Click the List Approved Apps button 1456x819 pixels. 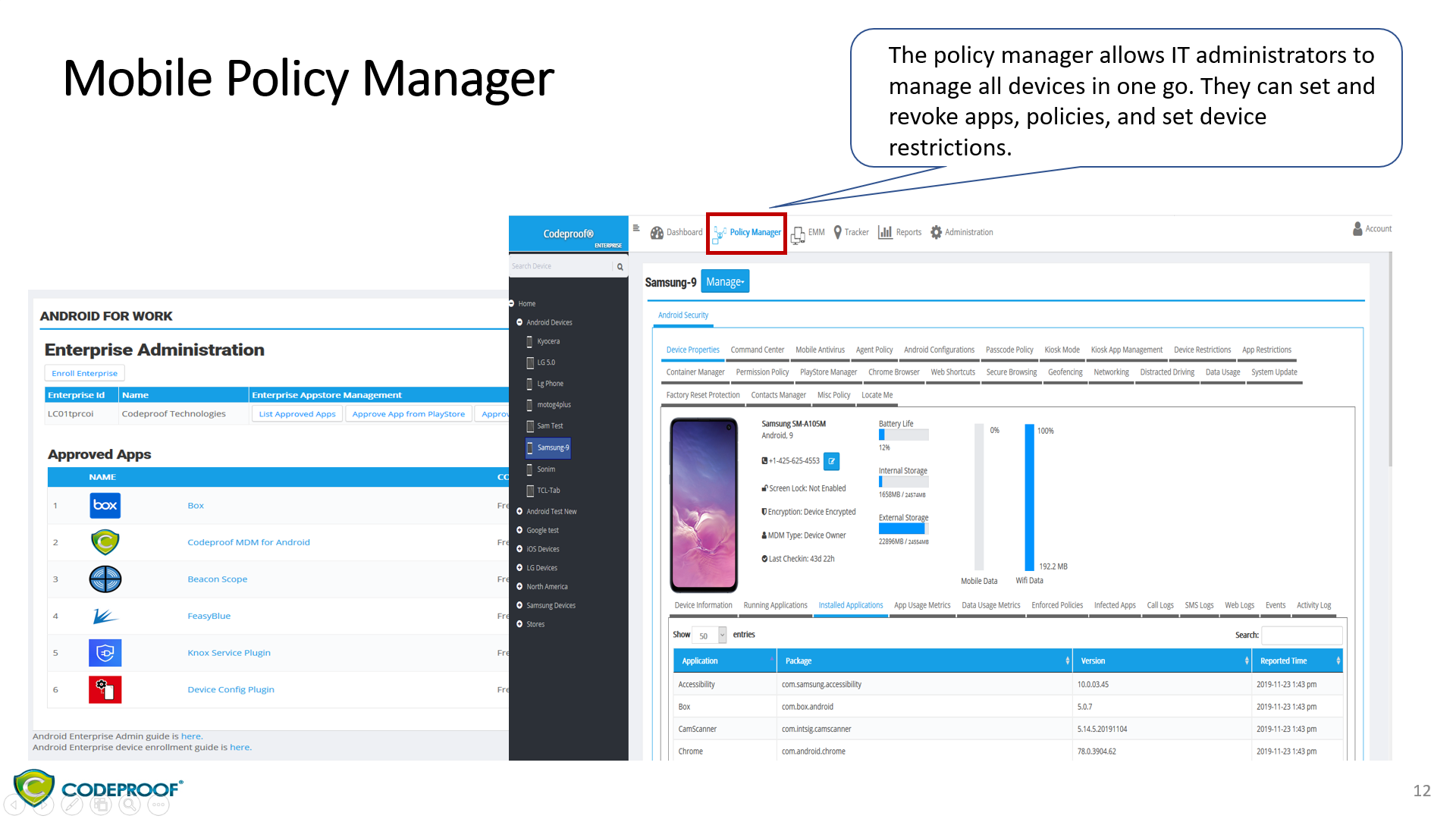coord(297,414)
